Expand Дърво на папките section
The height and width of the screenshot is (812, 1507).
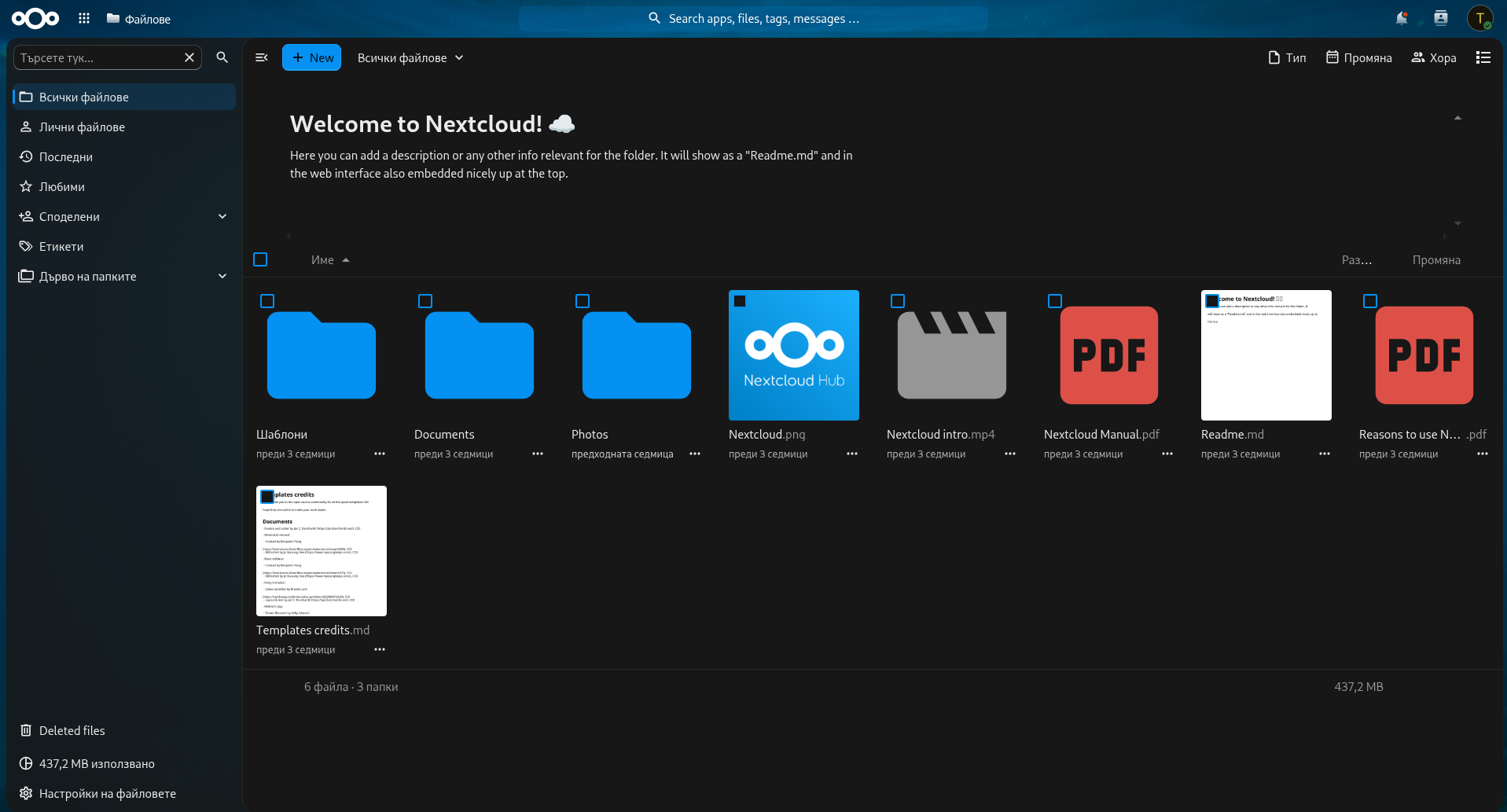(x=222, y=276)
